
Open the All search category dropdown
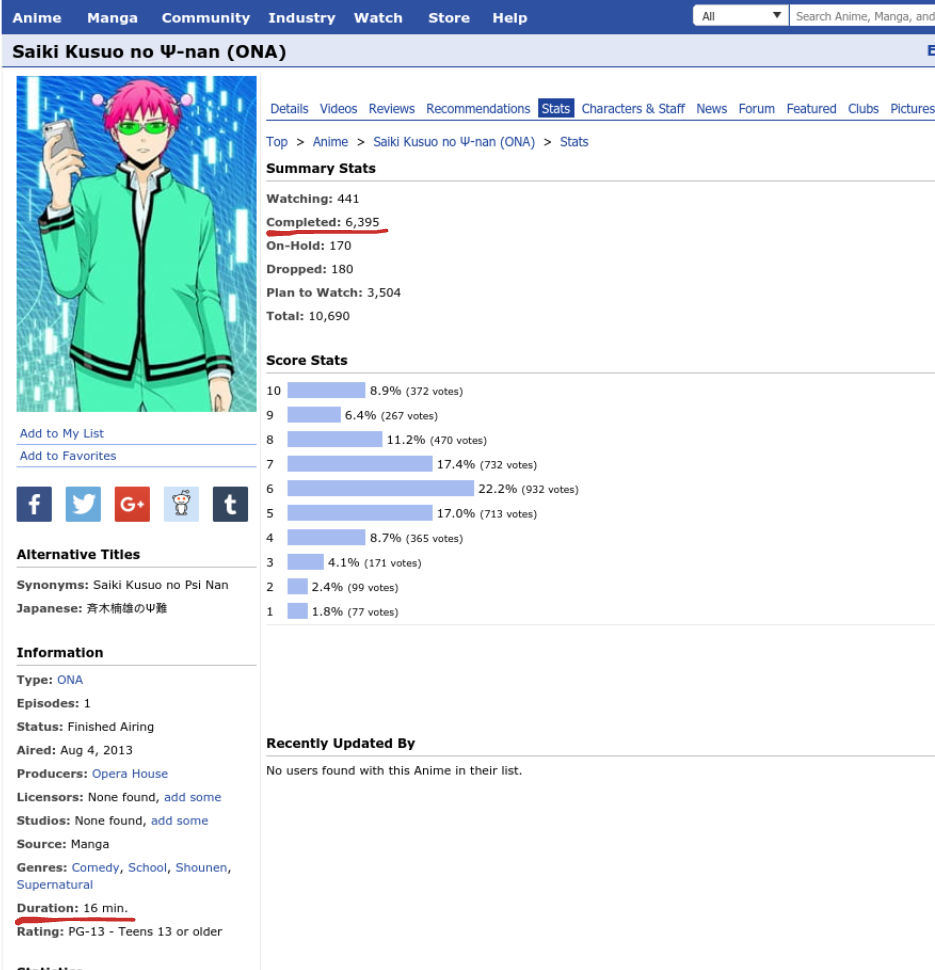(741, 16)
